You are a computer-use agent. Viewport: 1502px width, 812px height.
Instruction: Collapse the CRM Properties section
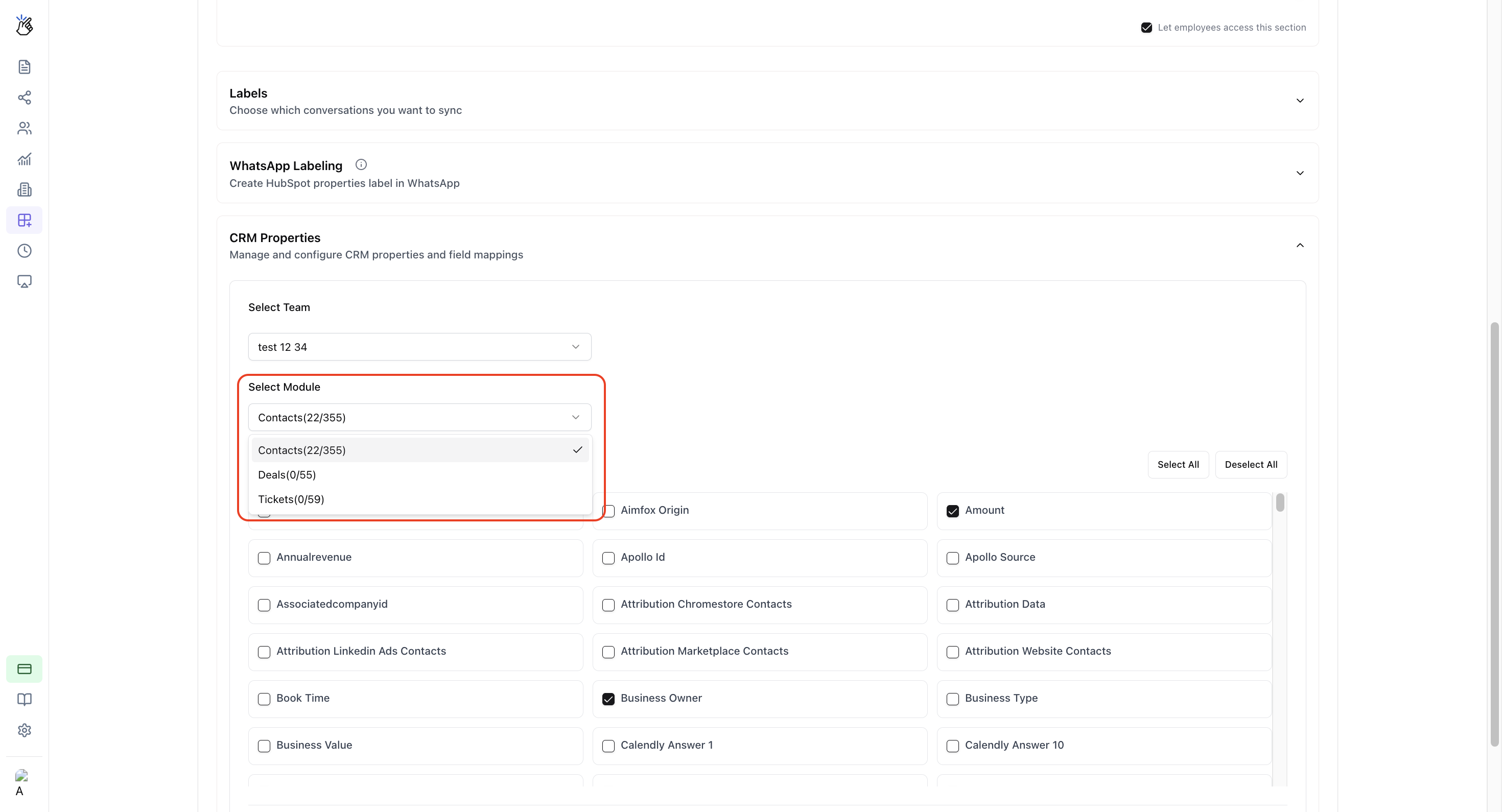tap(1300, 246)
